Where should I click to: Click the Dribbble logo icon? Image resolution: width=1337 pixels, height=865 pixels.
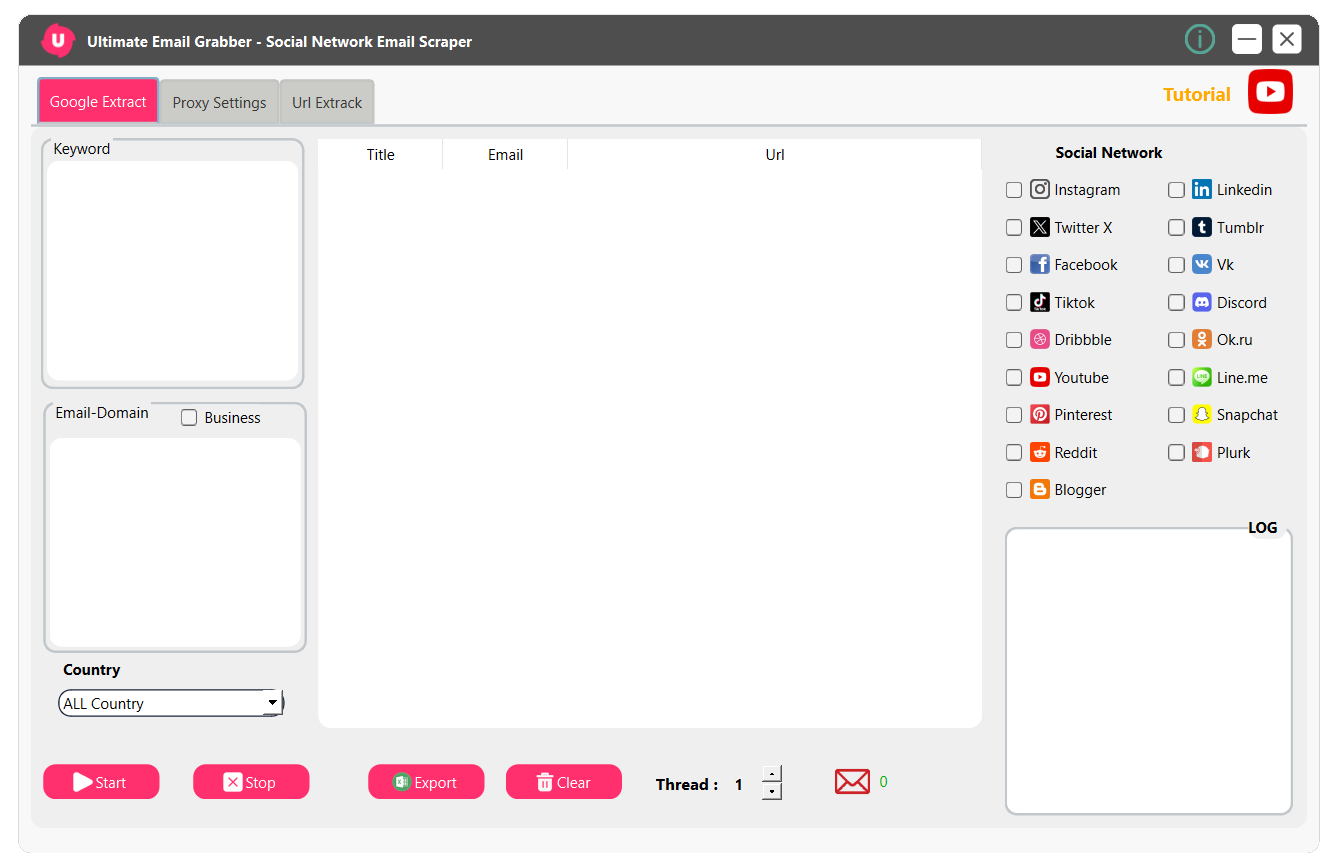click(1040, 339)
